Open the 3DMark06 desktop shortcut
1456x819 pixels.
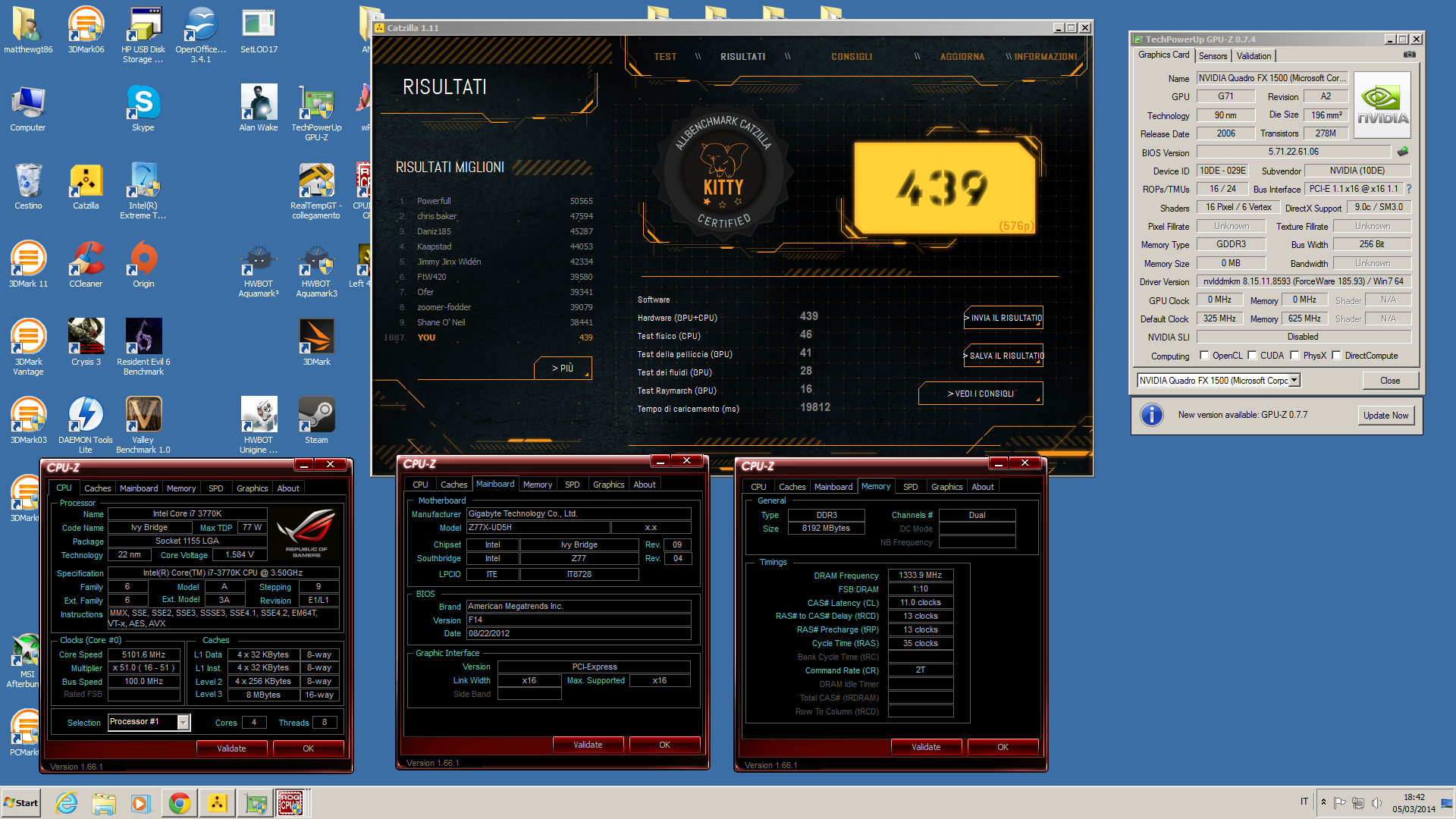pos(86,30)
